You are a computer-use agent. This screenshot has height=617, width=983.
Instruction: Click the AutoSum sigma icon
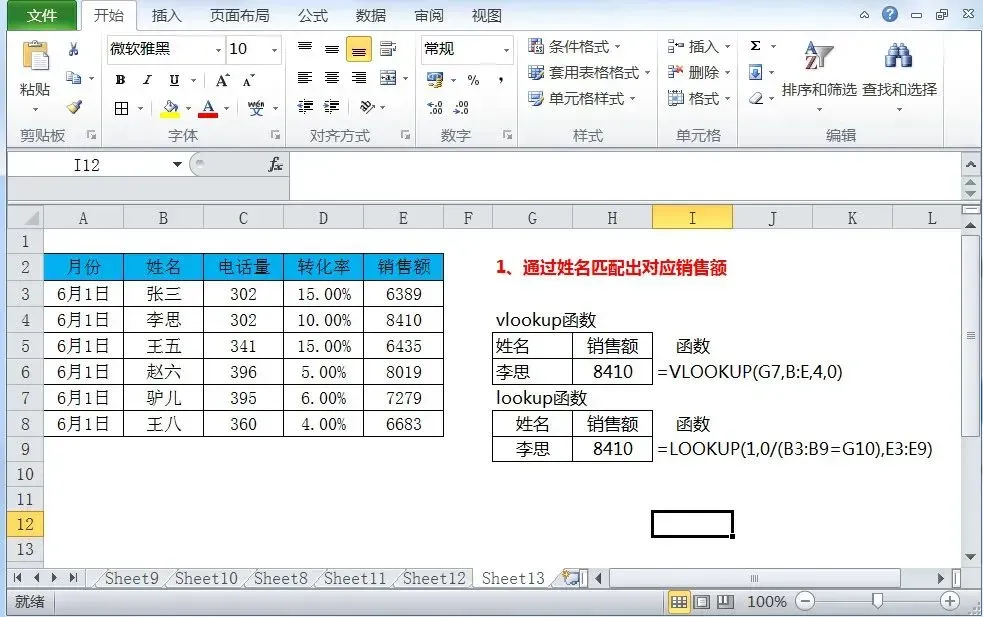click(x=755, y=46)
